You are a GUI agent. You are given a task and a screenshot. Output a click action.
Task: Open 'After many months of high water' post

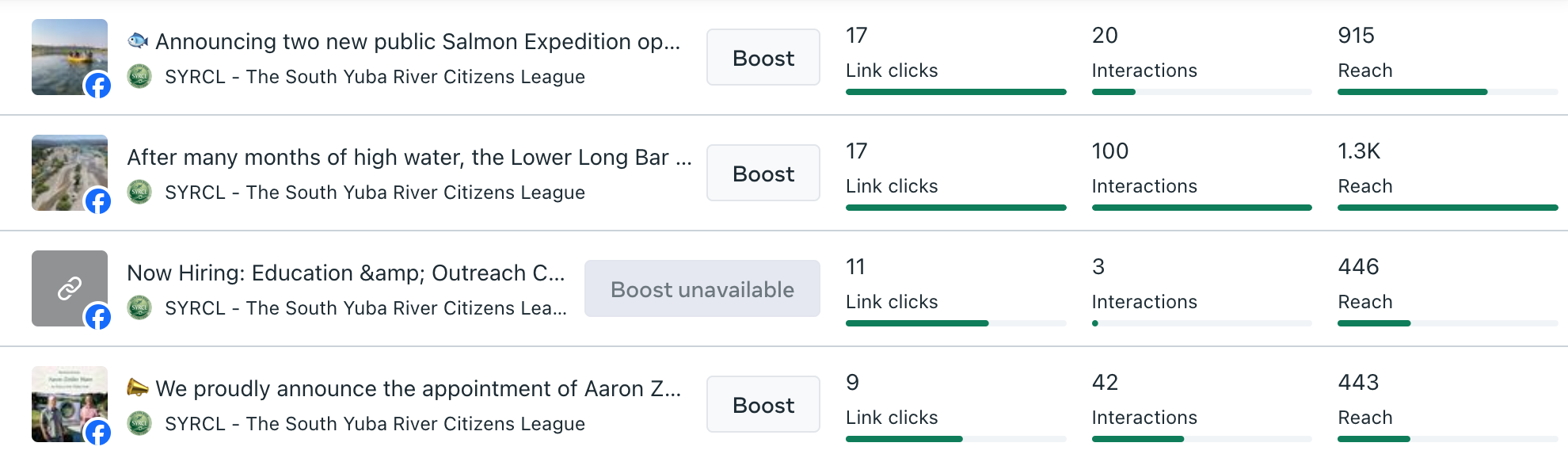409,158
